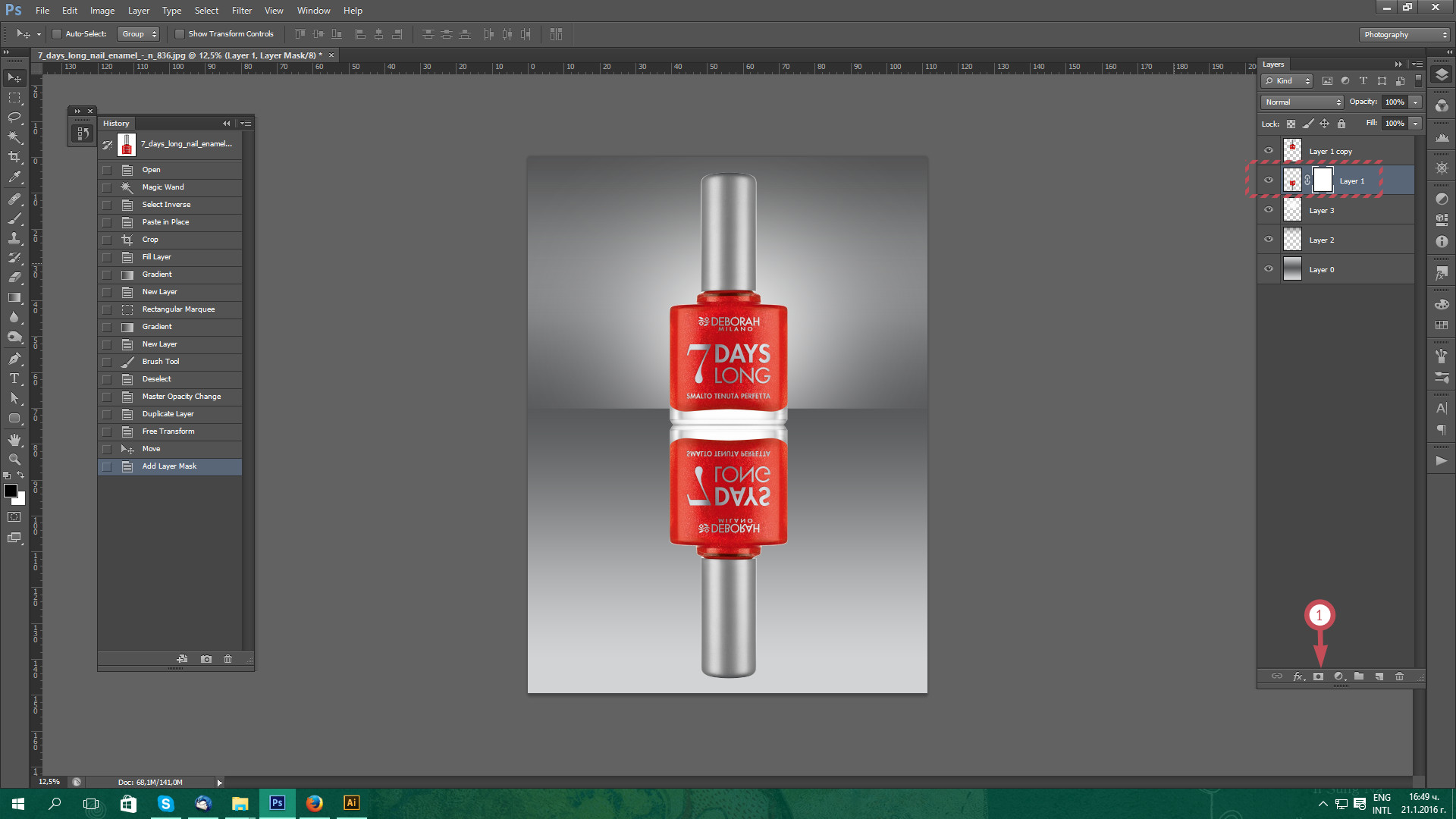Click the zoom level field 12,5%
The height and width of the screenshot is (819, 1456).
[49, 782]
